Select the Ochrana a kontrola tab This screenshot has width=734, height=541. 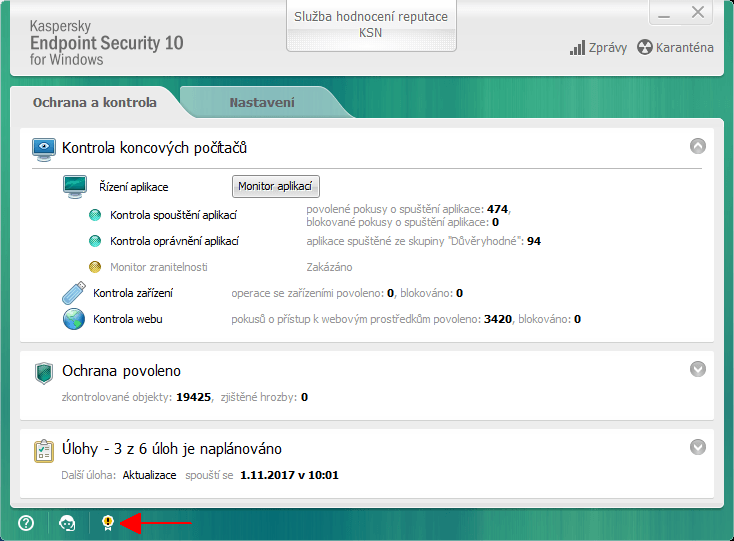[x=95, y=102]
